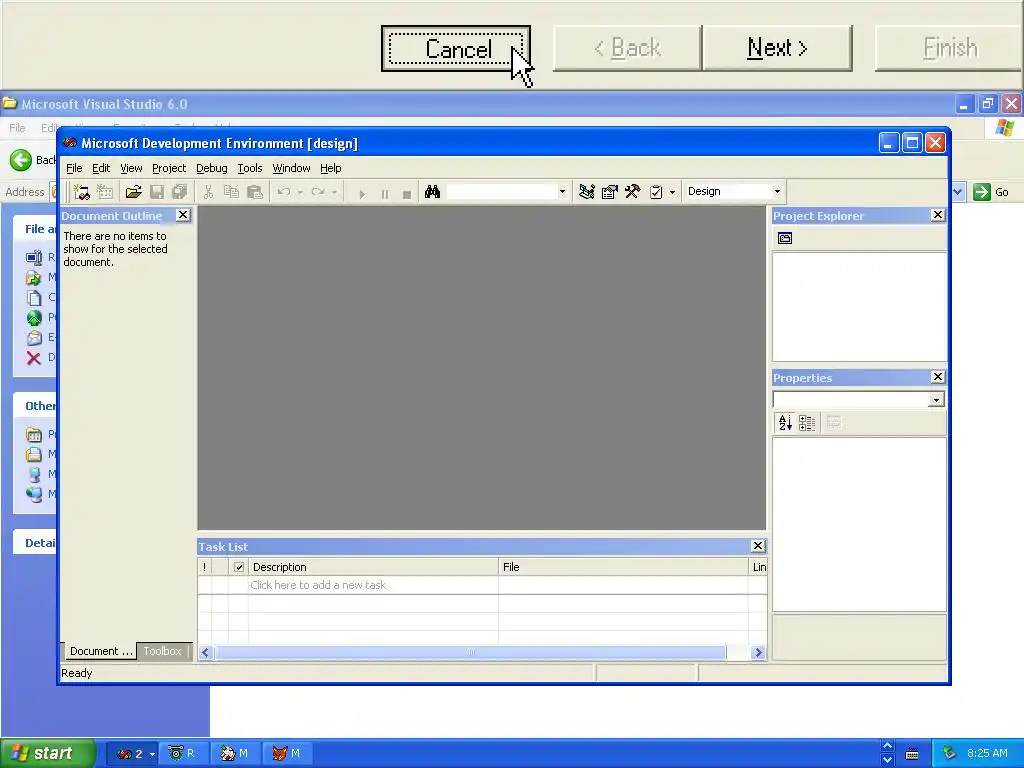This screenshot has height=768, width=1024.
Task: Click the Alphabetic sort icon in Properties
Action: [x=785, y=423]
